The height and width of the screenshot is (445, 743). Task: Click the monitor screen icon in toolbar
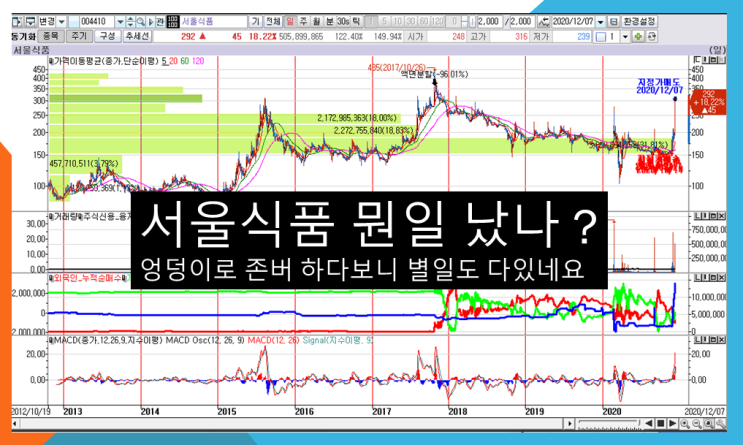click(30, 22)
